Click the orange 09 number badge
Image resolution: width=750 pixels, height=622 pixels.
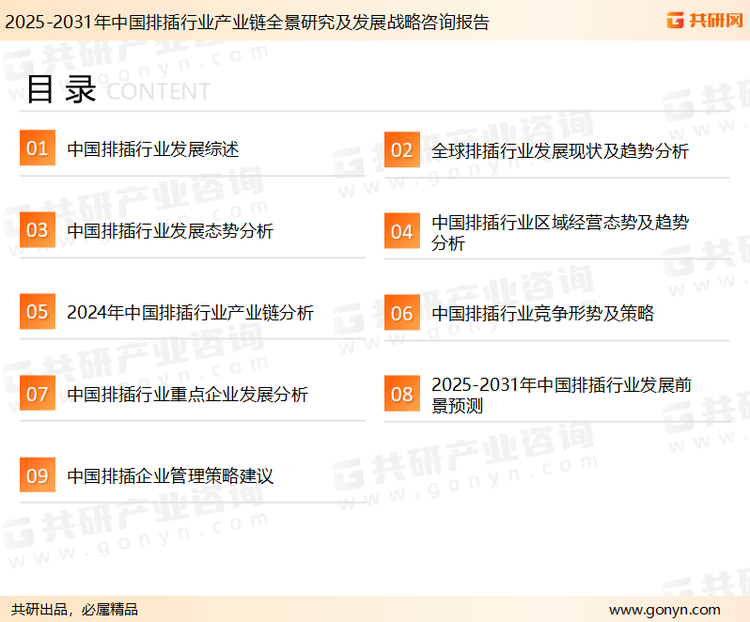(x=37, y=475)
